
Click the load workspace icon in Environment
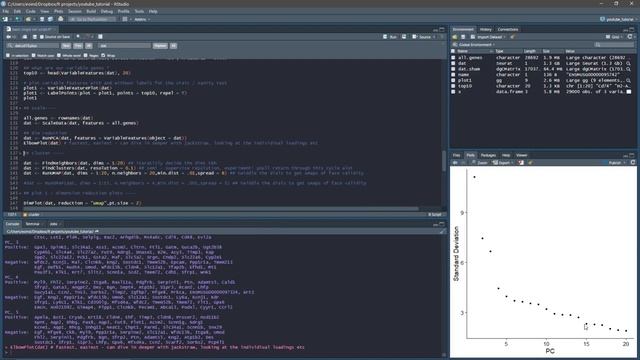click(x=455, y=37)
